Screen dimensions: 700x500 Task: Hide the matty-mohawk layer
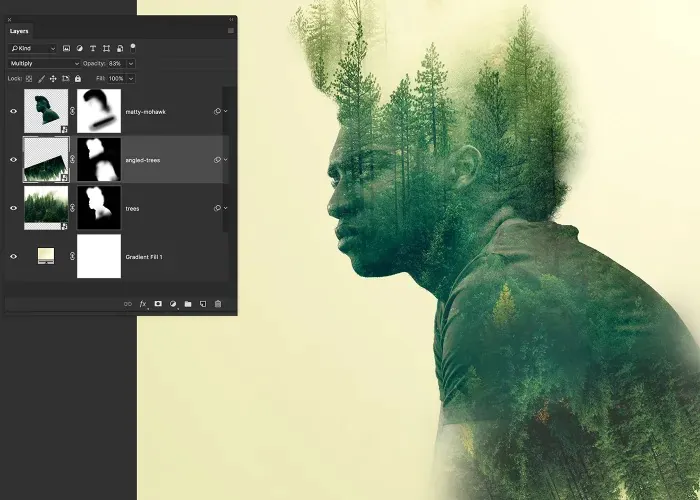tap(13, 111)
